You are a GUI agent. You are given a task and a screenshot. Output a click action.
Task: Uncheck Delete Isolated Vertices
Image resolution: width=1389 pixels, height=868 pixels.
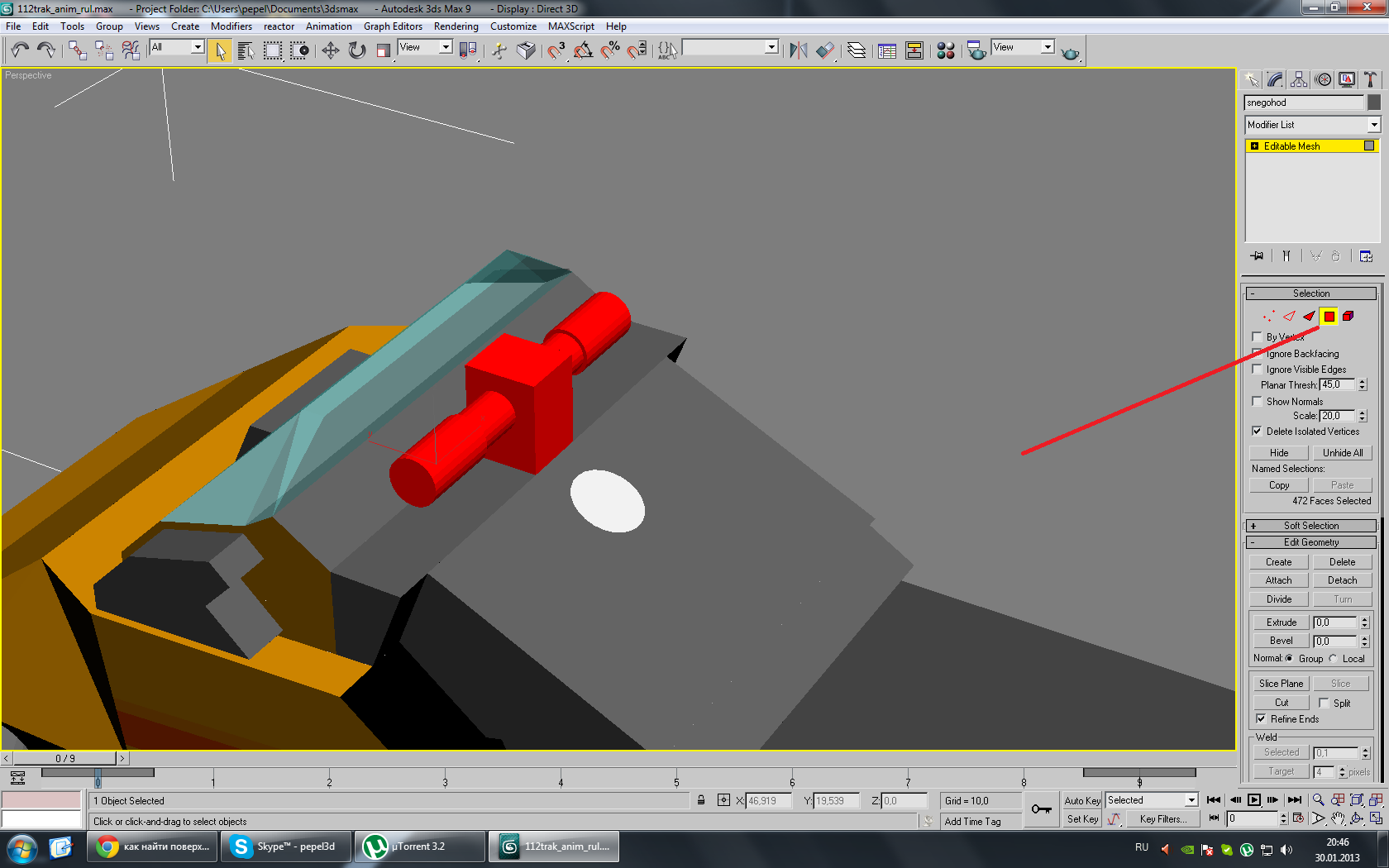1257,432
